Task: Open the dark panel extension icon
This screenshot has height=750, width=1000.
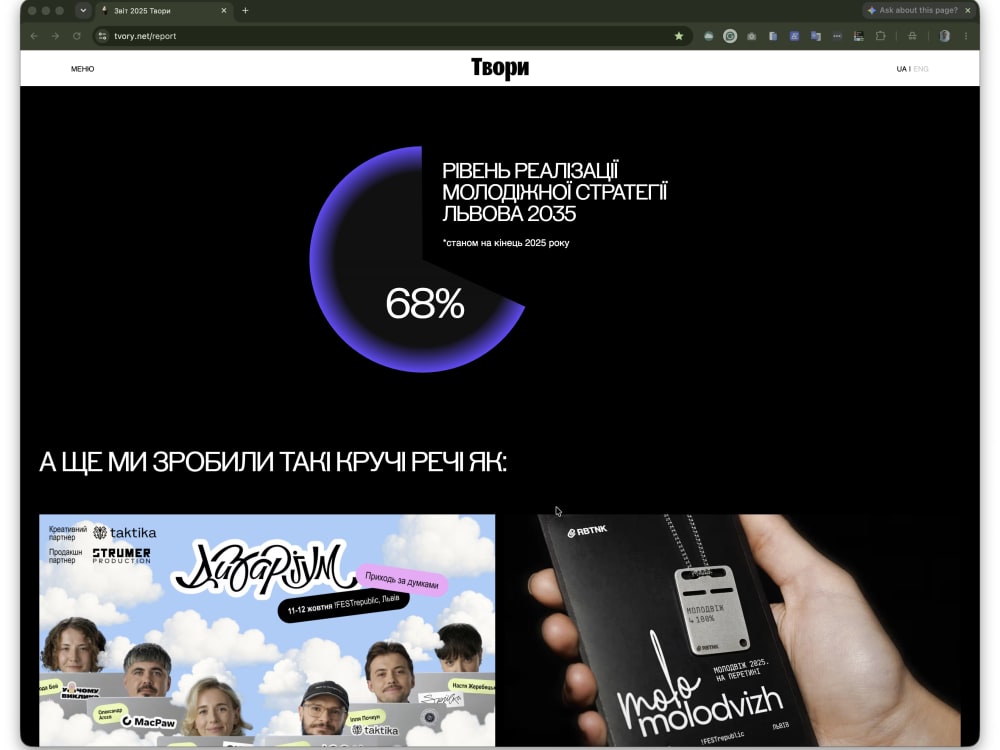Action: pos(859,36)
